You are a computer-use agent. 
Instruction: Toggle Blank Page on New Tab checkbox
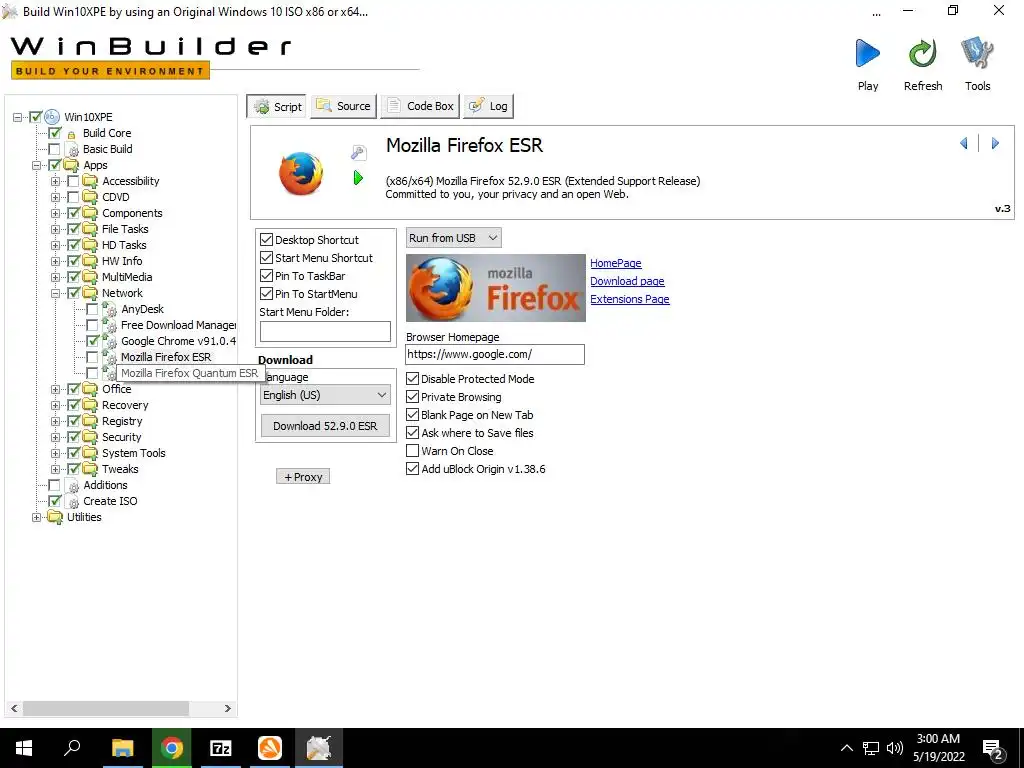[x=412, y=415]
